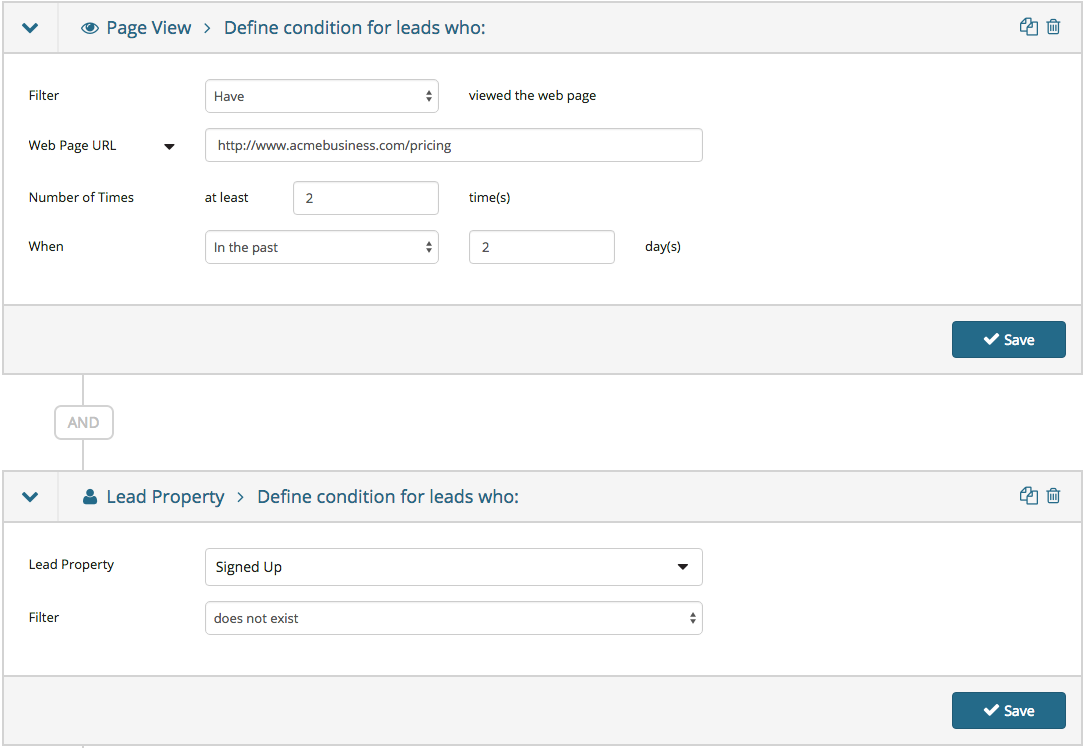
Task: Open the 'does not exist' filter dropdown
Action: coord(454,618)
